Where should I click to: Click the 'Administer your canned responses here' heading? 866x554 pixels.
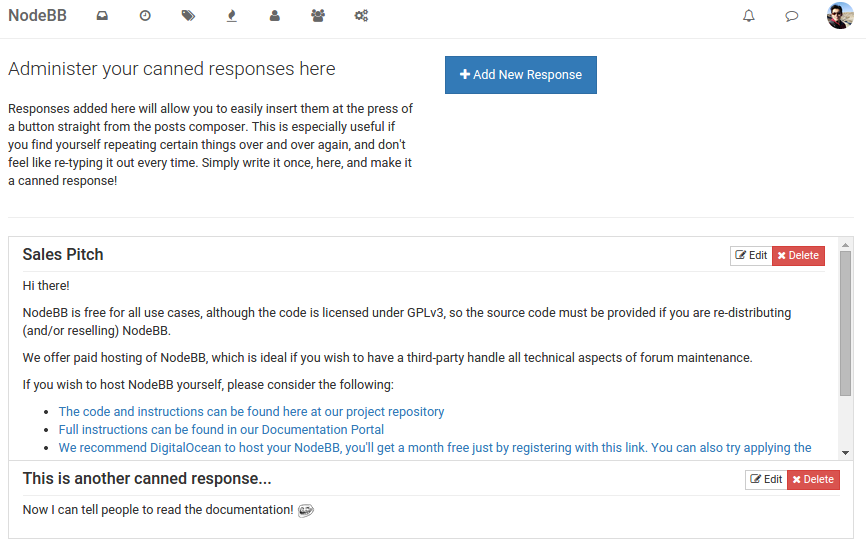pos(172,68)
